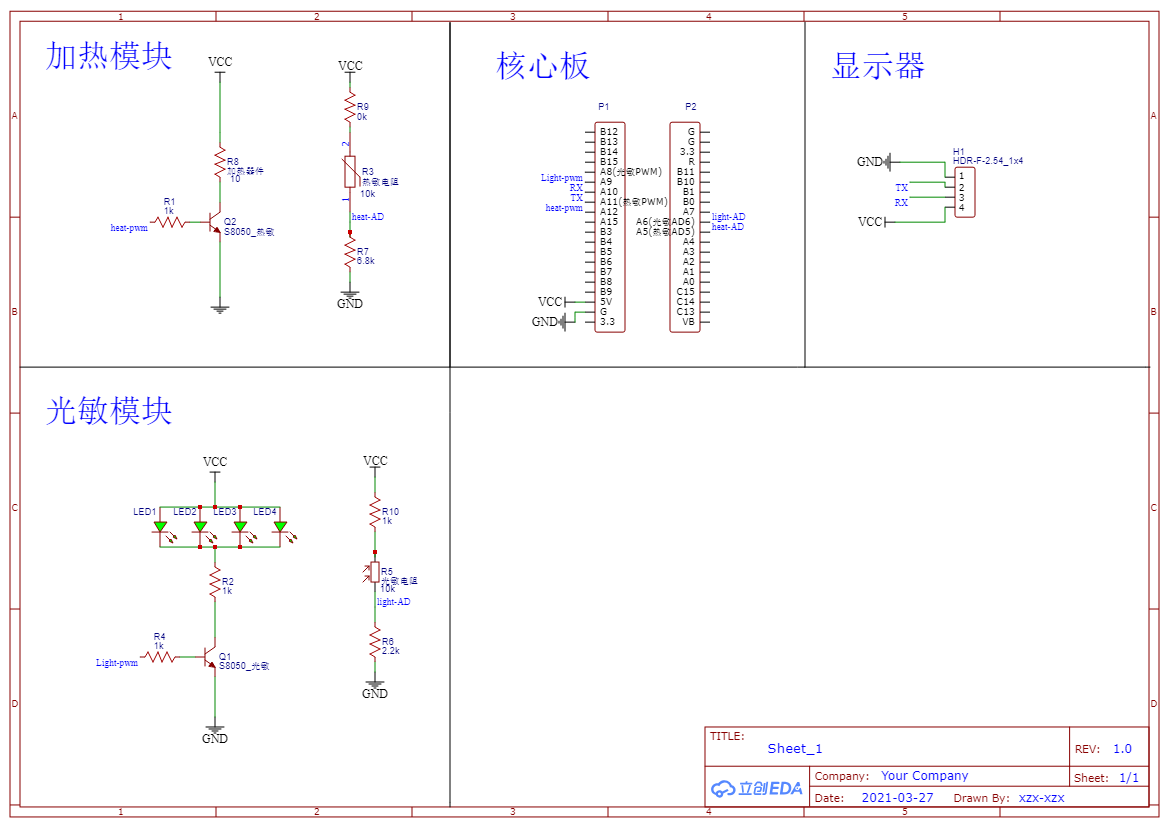Click S8050_光敏 transistor value text
The width and height of the screenshot is (1169, 828).
[245, 666]
